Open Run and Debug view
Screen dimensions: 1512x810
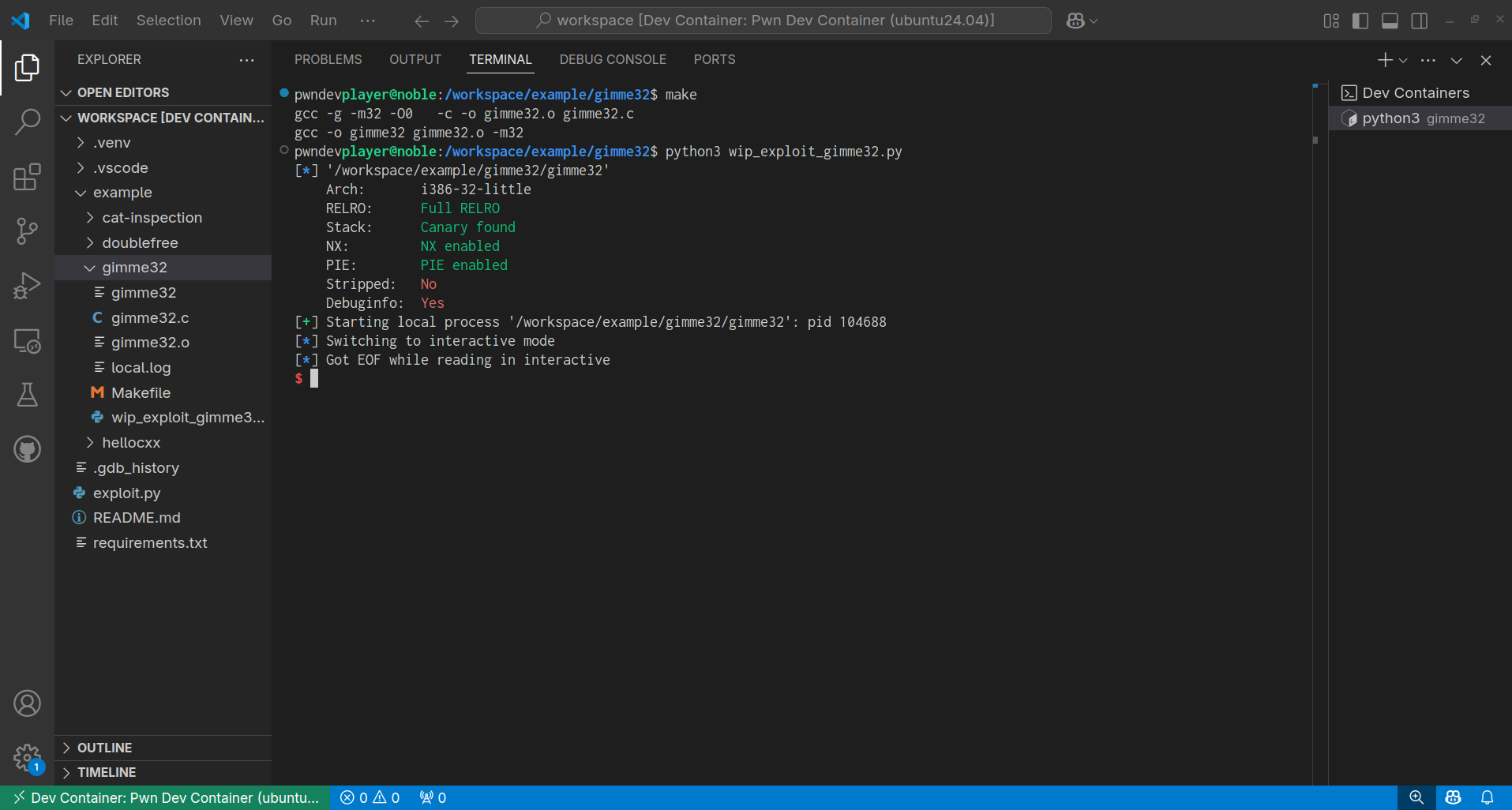coord(27,286)
